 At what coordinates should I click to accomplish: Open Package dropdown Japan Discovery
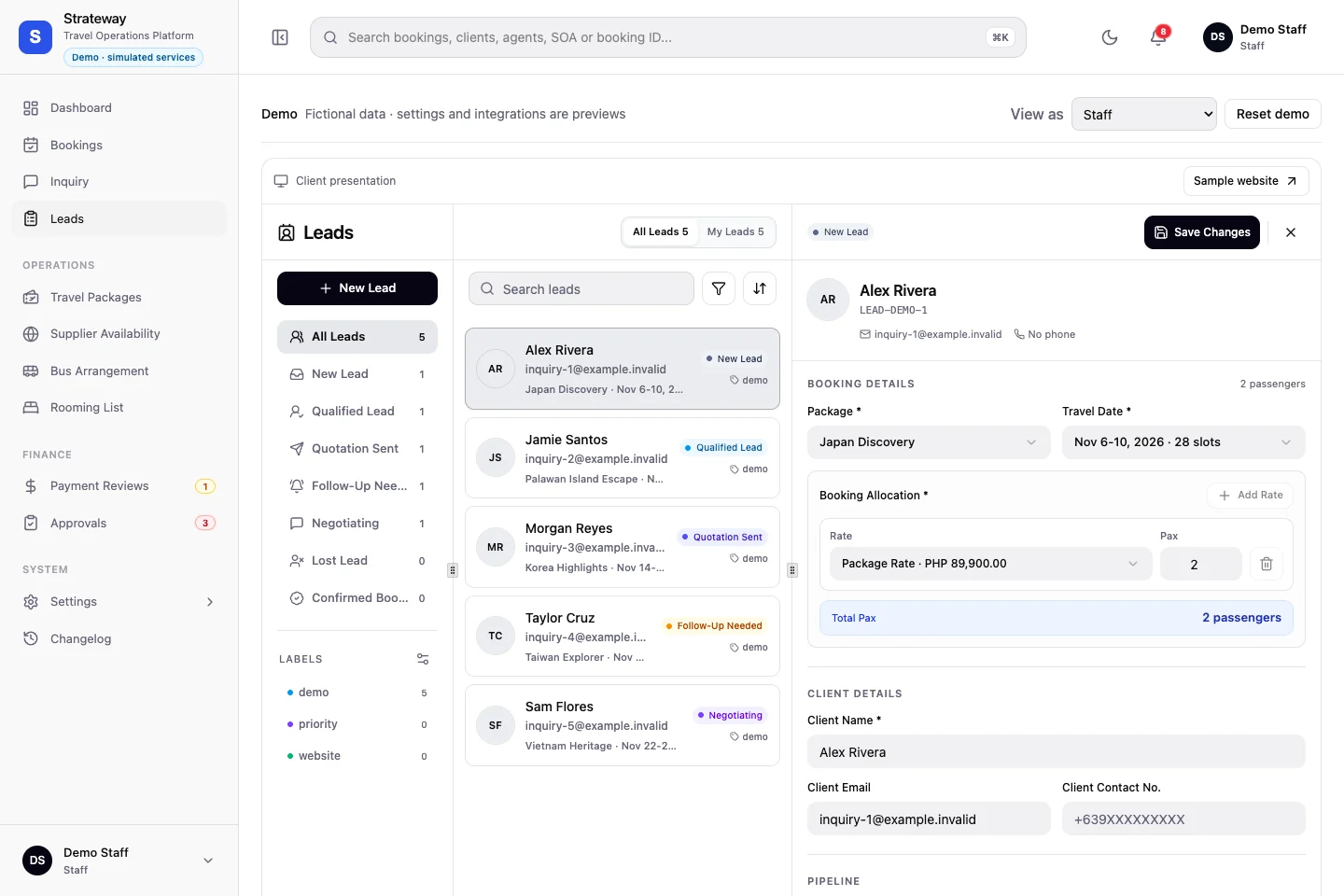929,442
